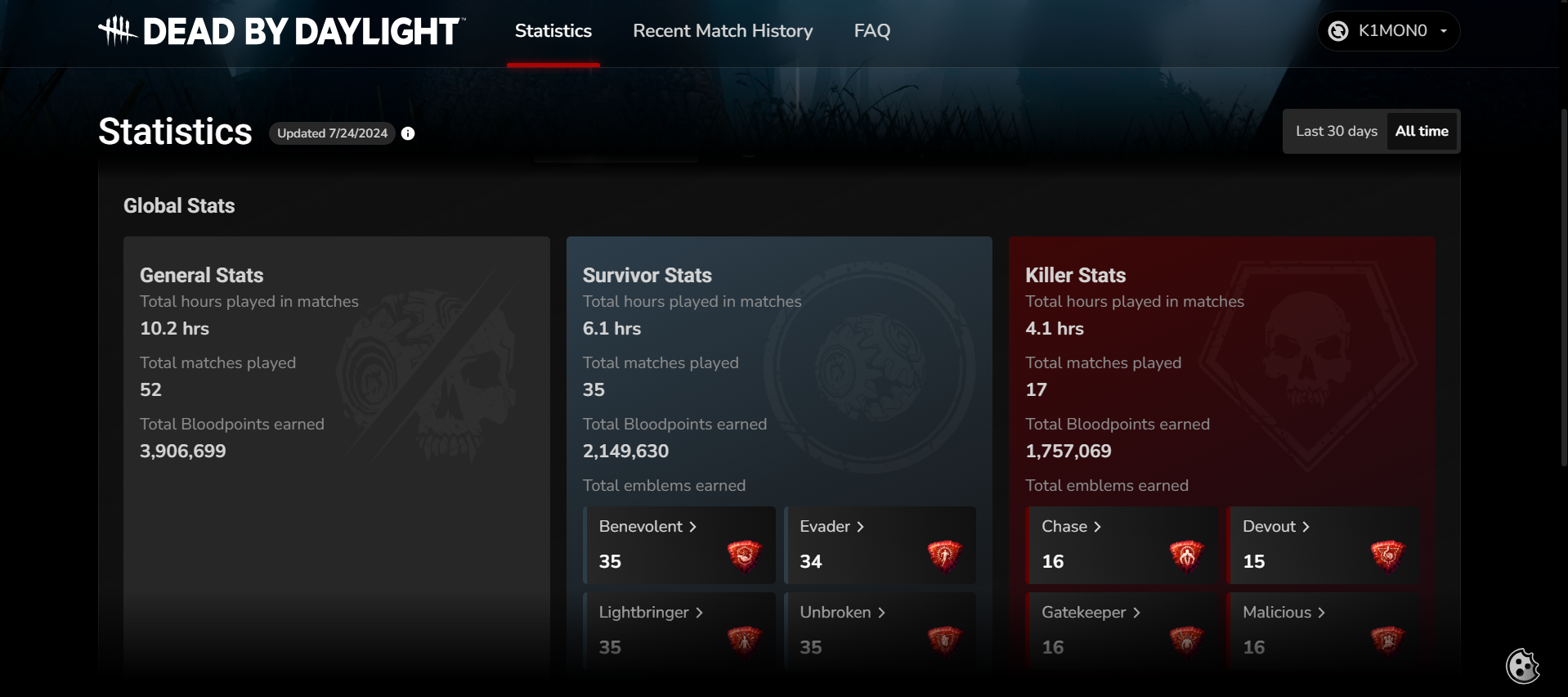Expand the Malicious emblem details chevron
The image size is (1568, 697).
1321,613
